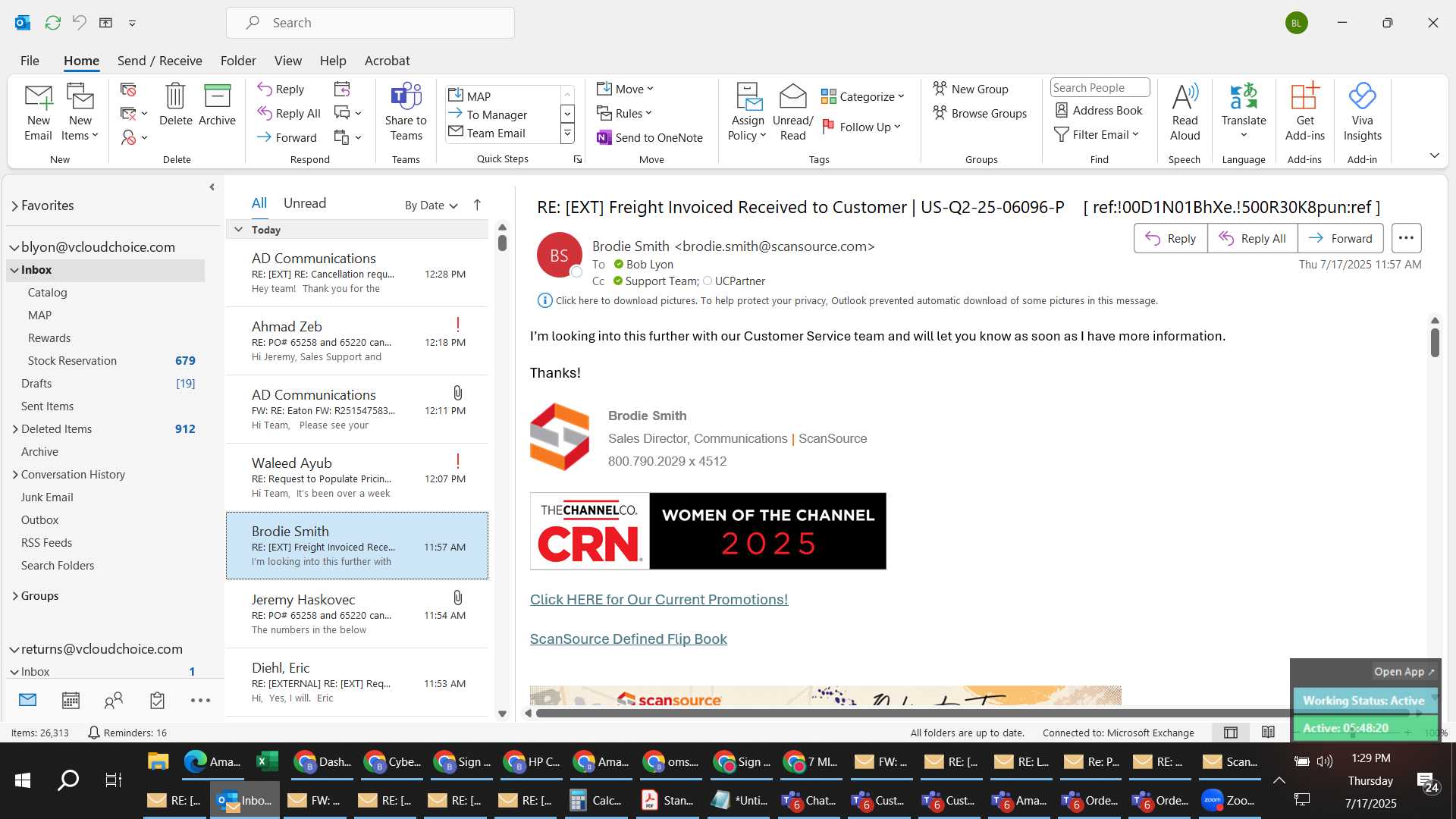Archive the selected message
Image resolution: width=1456 pixels, height=819 pixels.
(x=217, y=105)
